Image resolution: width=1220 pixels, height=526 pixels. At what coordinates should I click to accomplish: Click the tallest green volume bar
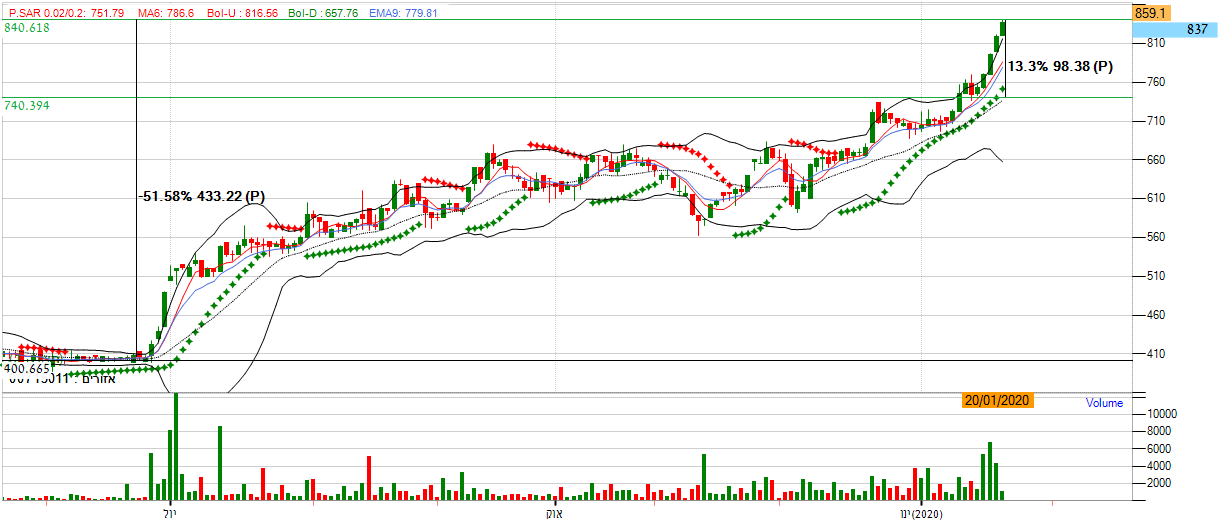point(176,446)
